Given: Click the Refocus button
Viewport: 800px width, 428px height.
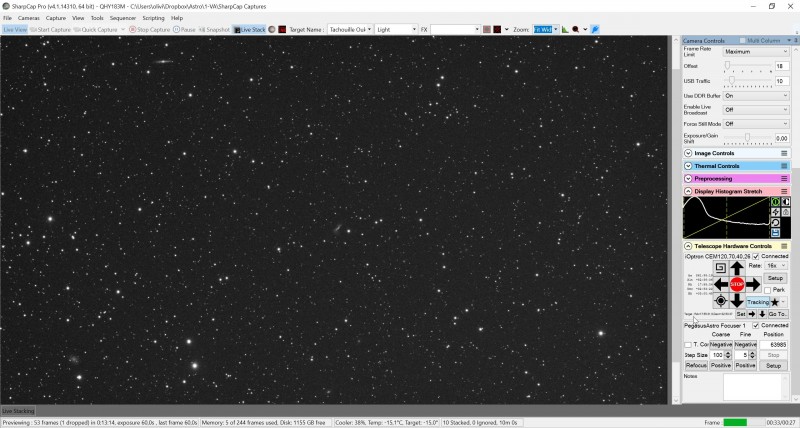Looking at the screenshot, I should coord(696,366).
